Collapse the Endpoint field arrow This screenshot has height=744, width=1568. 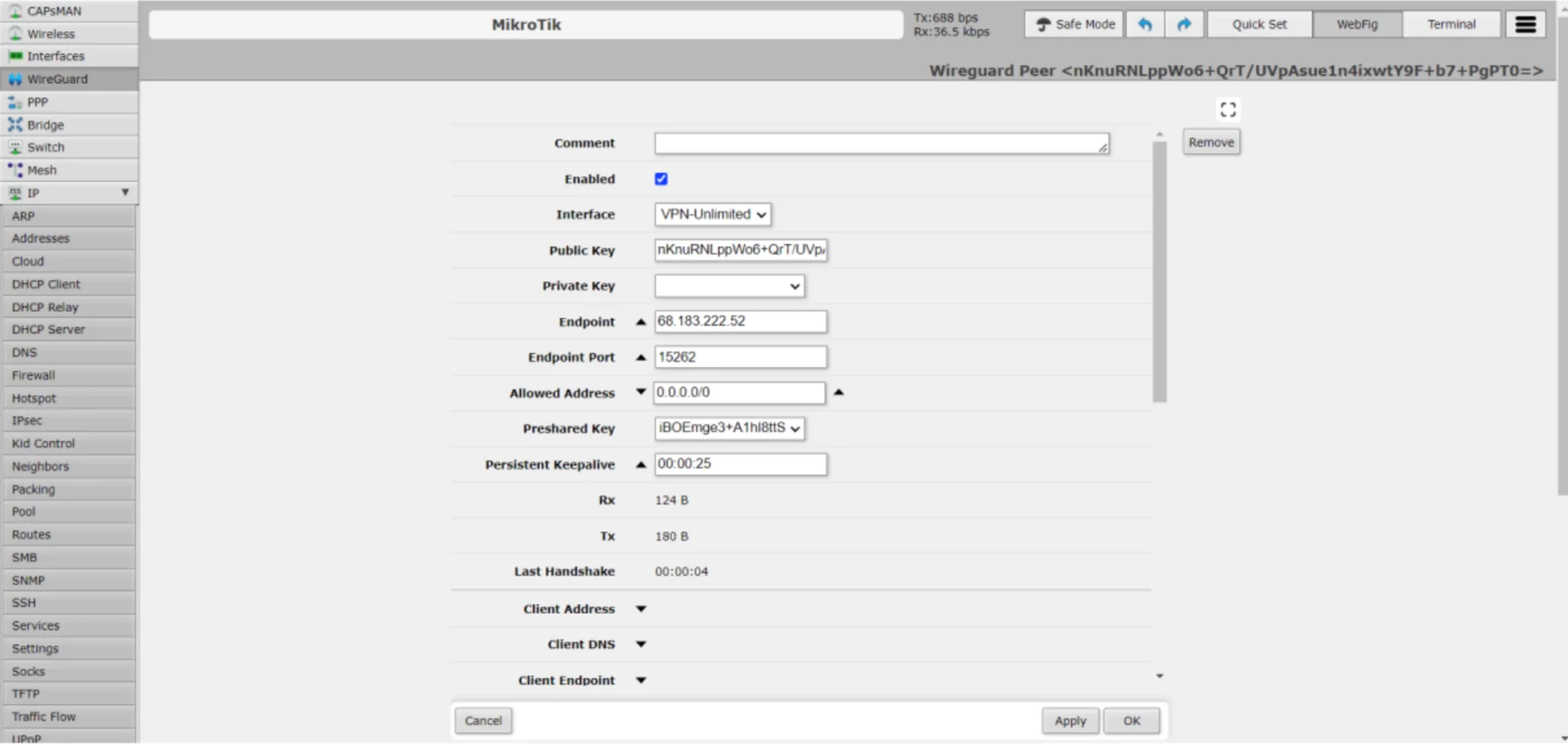click(x=640, y=322)
